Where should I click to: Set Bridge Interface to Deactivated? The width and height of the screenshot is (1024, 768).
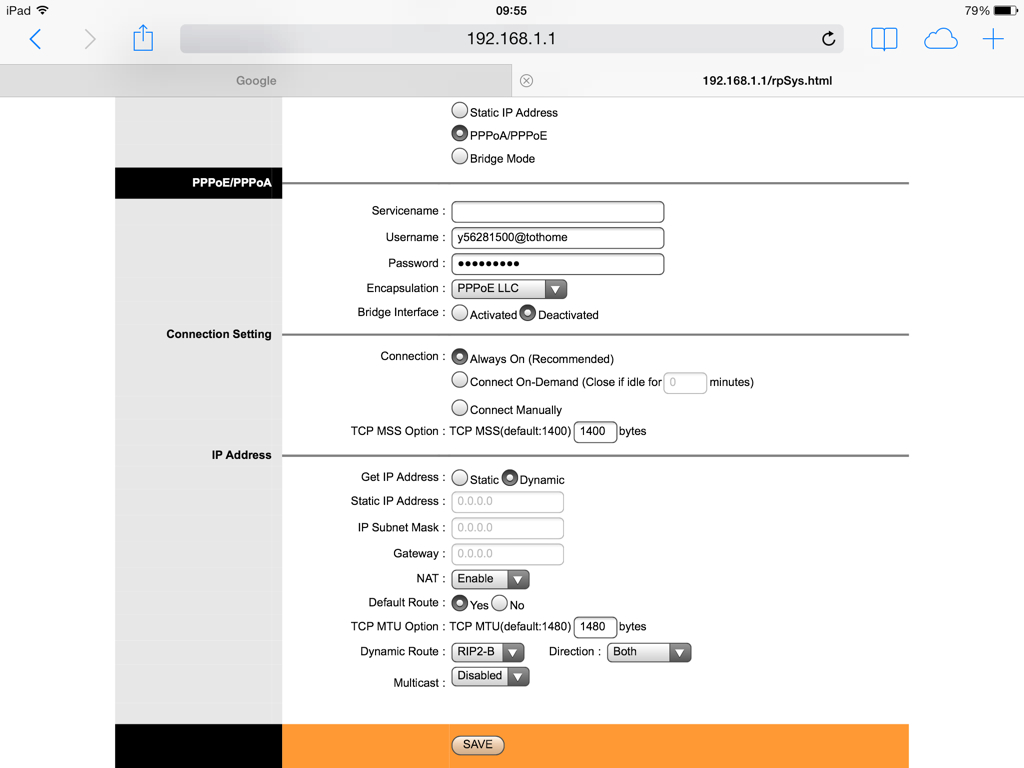pos(528,313)
